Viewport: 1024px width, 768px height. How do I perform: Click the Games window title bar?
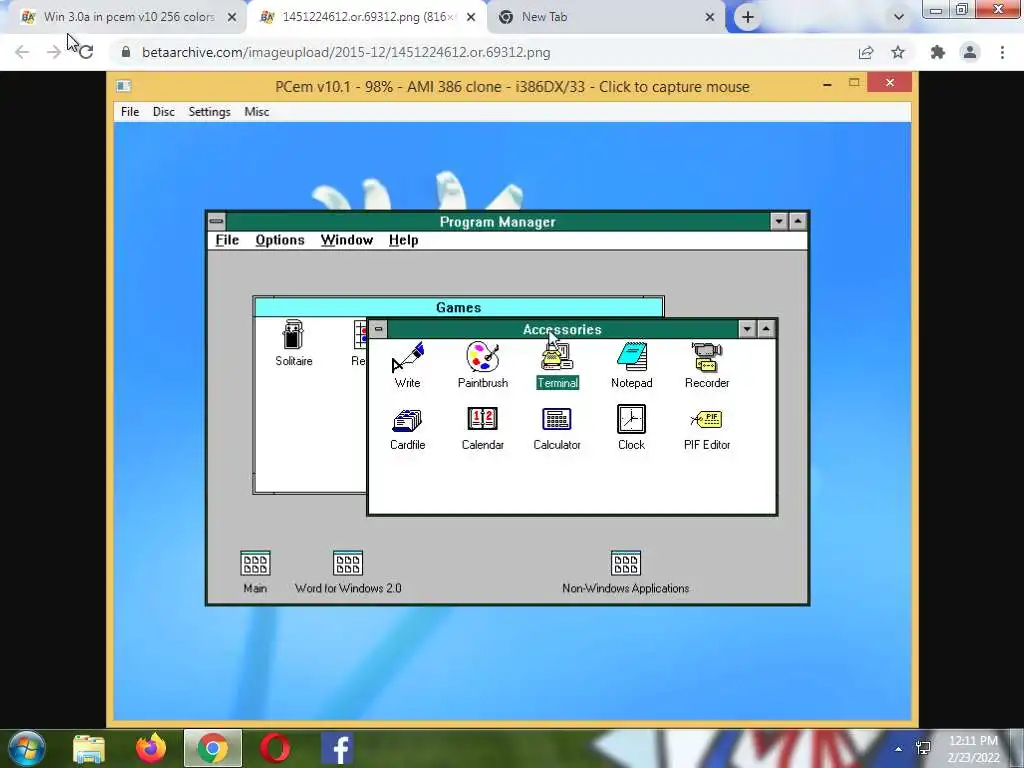point(458,307)
